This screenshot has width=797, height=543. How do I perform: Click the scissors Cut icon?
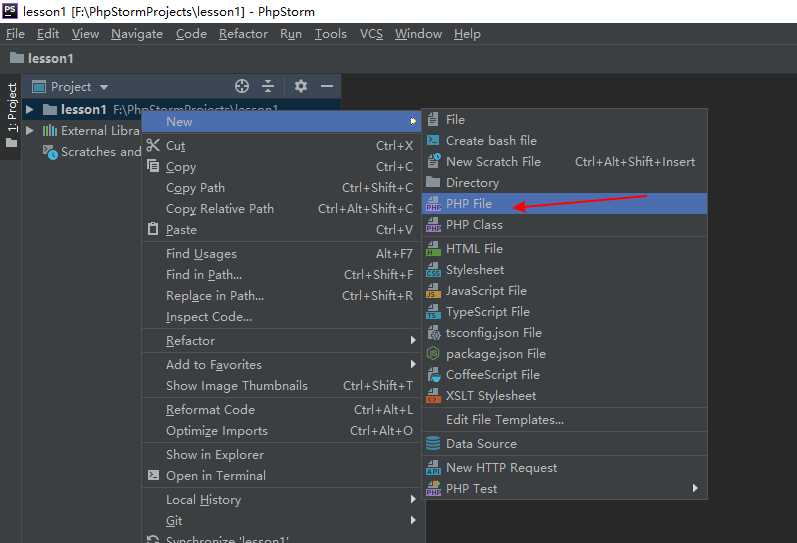click(x=153, y=145)
